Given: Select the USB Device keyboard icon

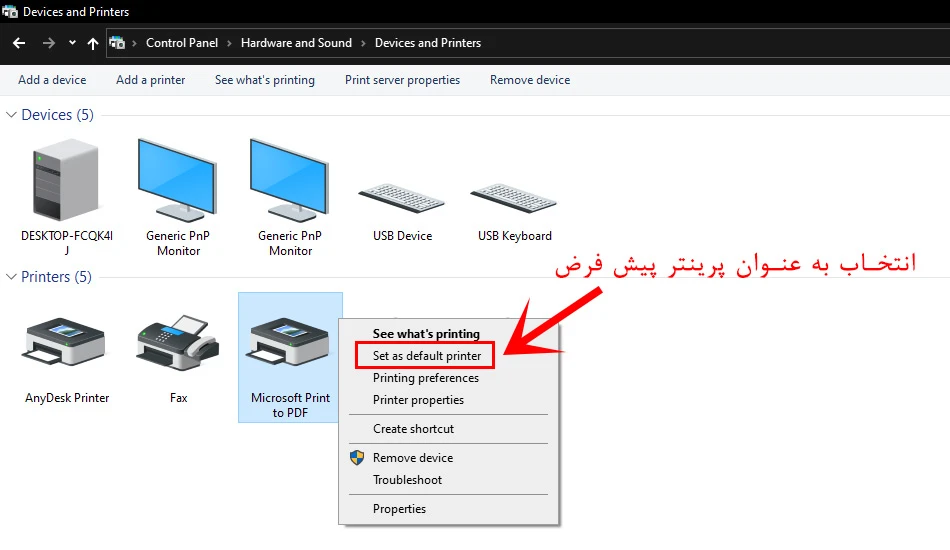Looking at the screenshot, I should (402, 199).
